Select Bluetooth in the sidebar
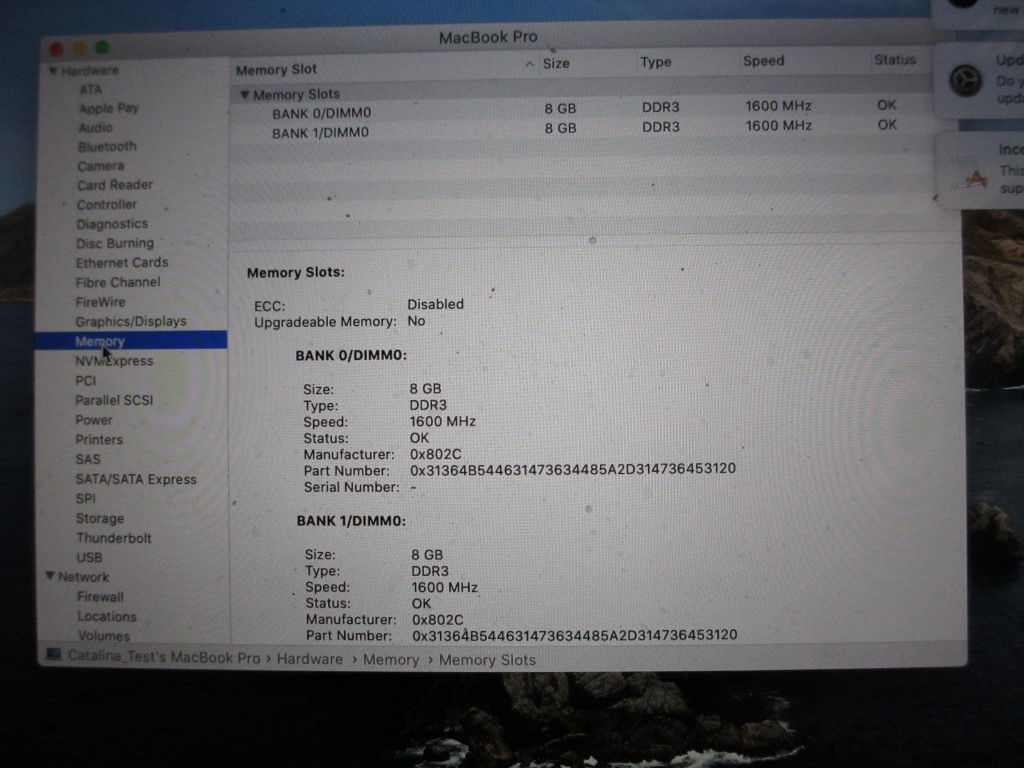This screenshot has width=1024, height=768. pyautogui.click(x=107, y=146)
